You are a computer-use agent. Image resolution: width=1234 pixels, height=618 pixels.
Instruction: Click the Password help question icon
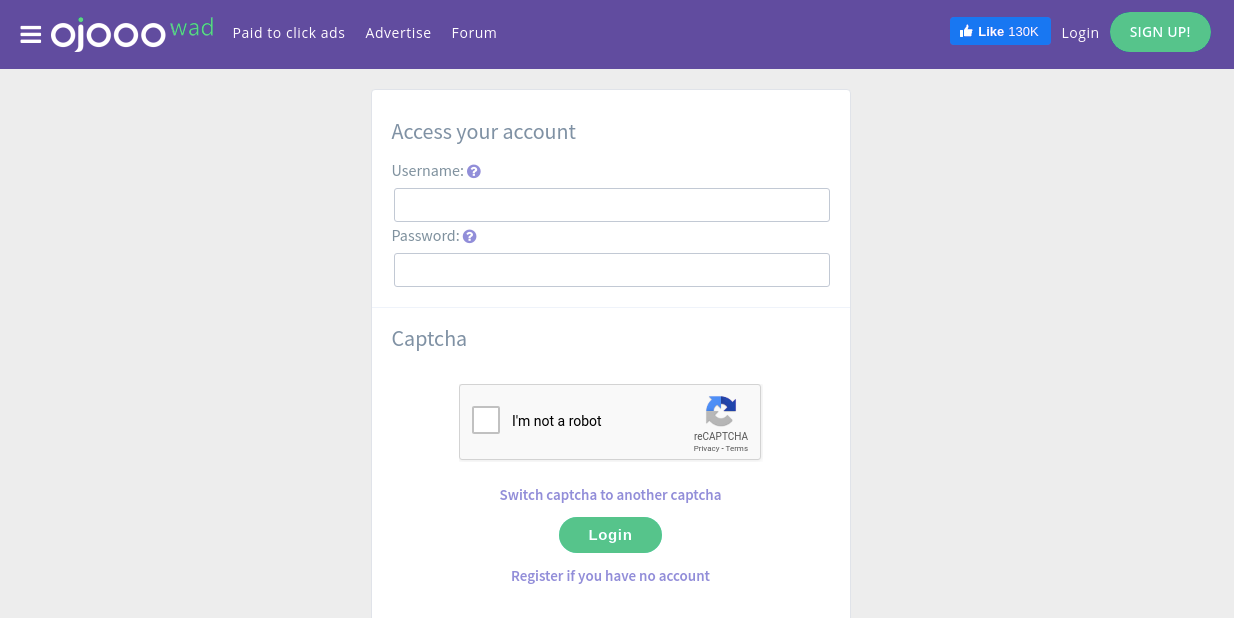click(470, 237)
